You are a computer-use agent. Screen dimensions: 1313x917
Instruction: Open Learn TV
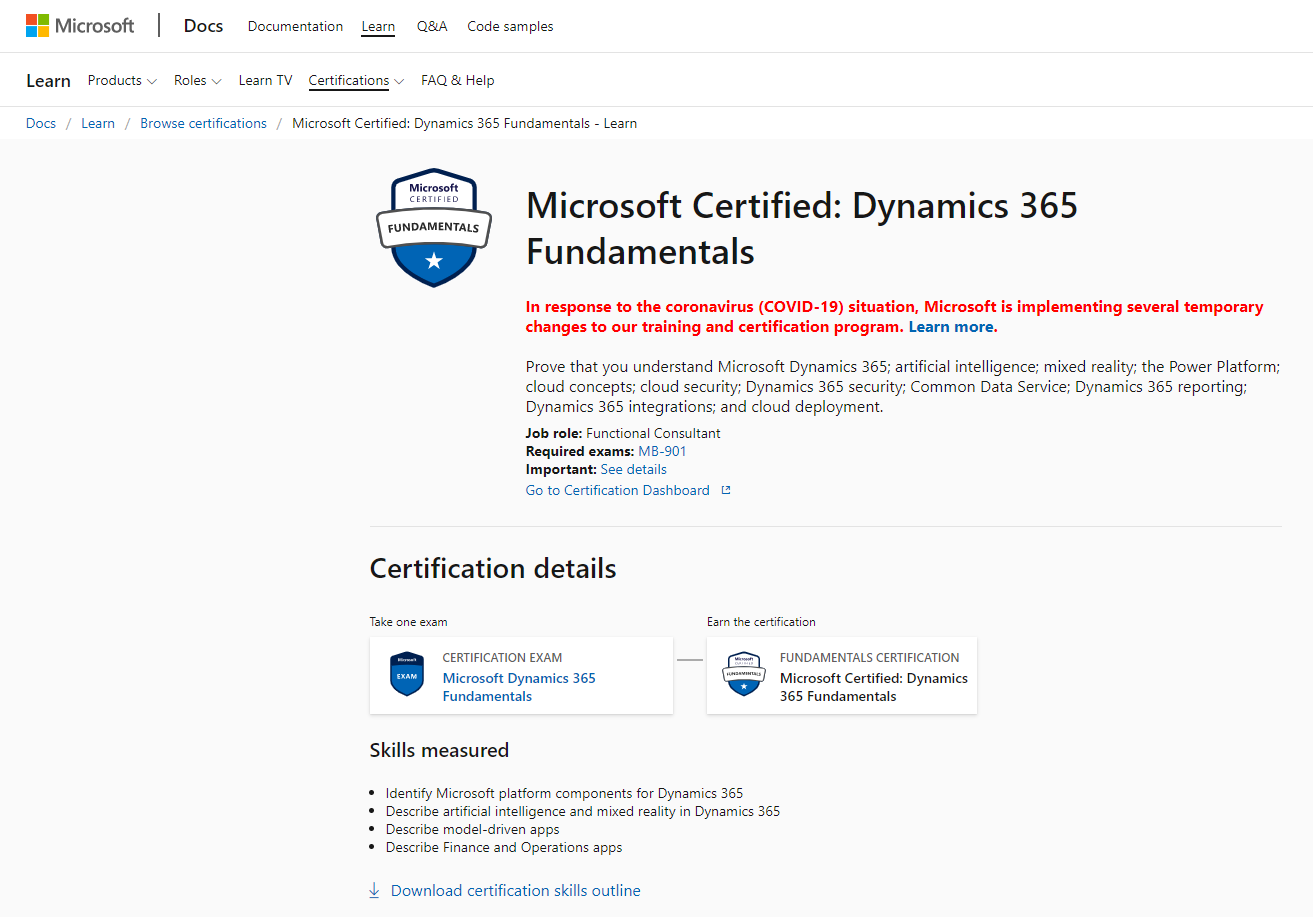click(x=265, y=80)
